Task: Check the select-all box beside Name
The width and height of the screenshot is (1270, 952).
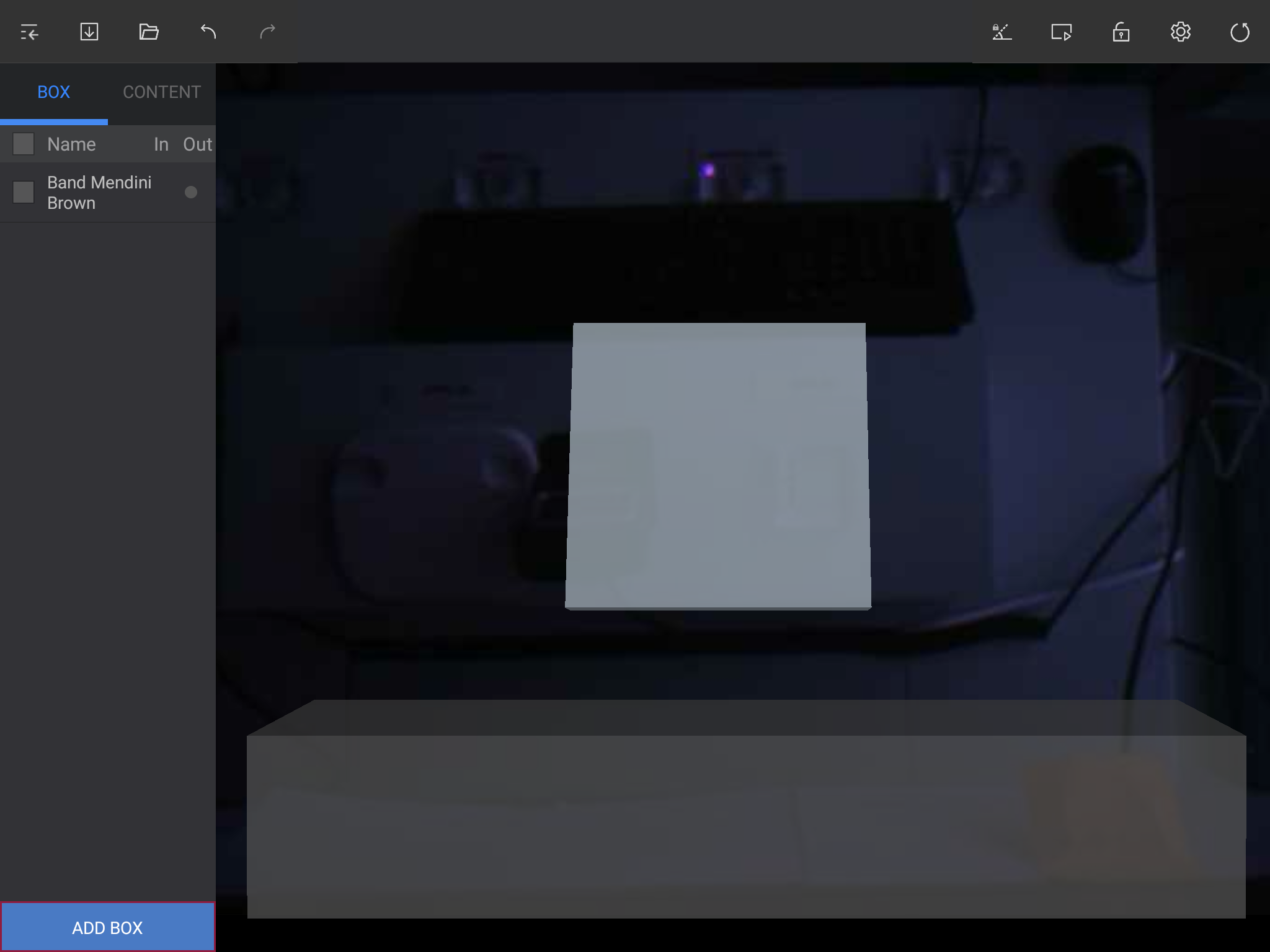Action: 24,144
